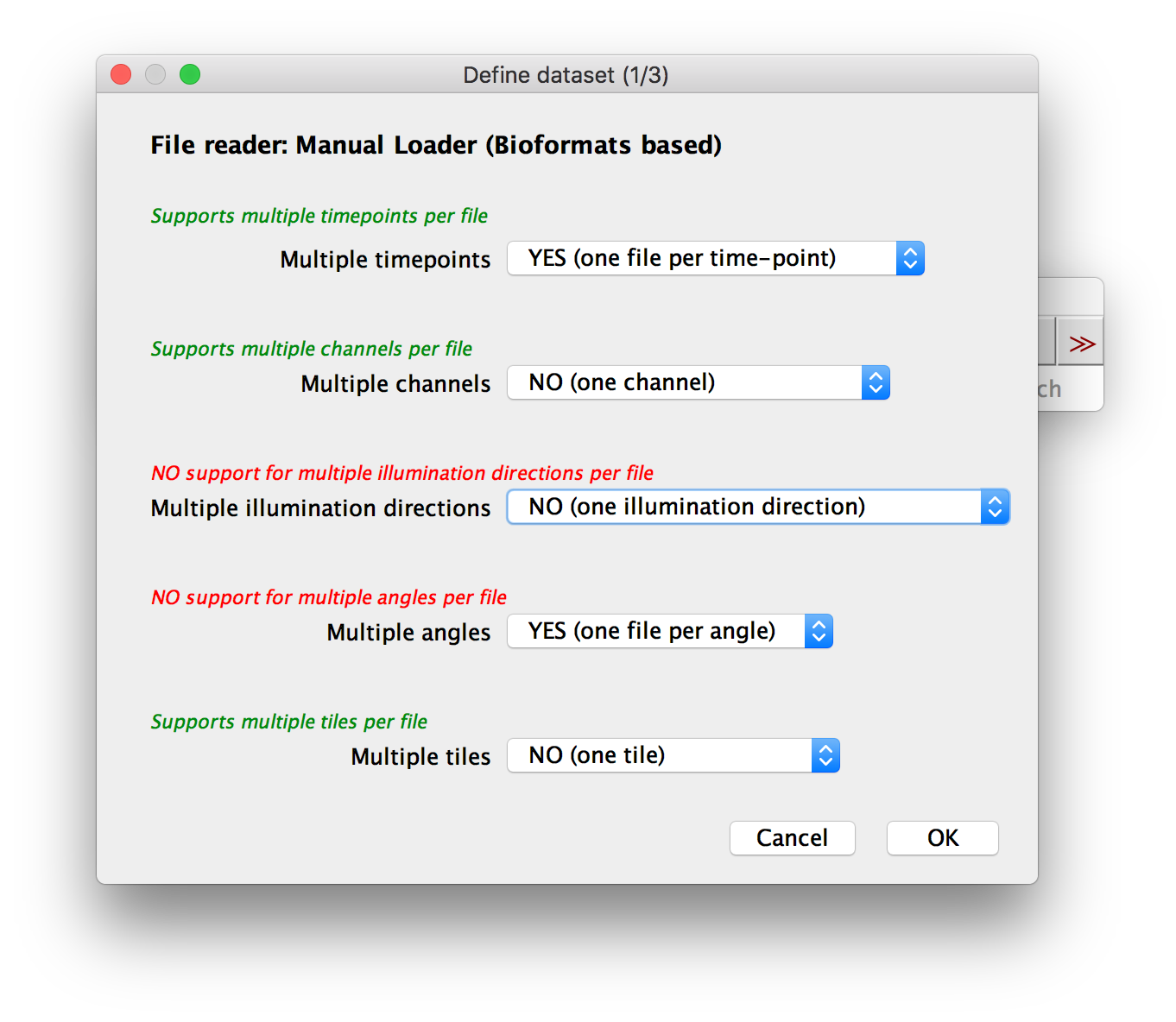Image resolution: width=1176 pixels, height=1022 pixels.
Task: Click the 'Multiple angles' label
Action: coord(408,633)
